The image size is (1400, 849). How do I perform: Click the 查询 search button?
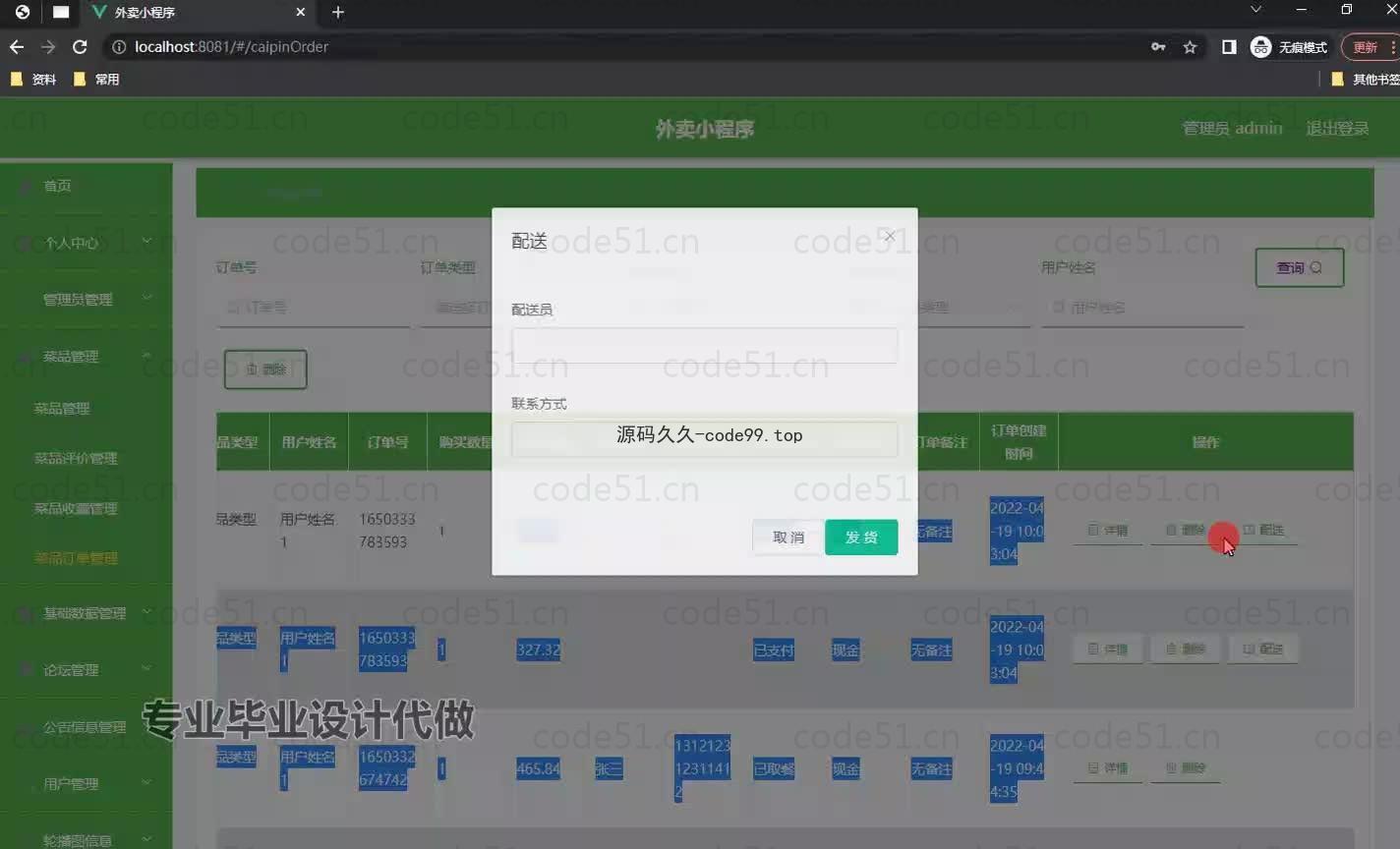coord(1299,267)
